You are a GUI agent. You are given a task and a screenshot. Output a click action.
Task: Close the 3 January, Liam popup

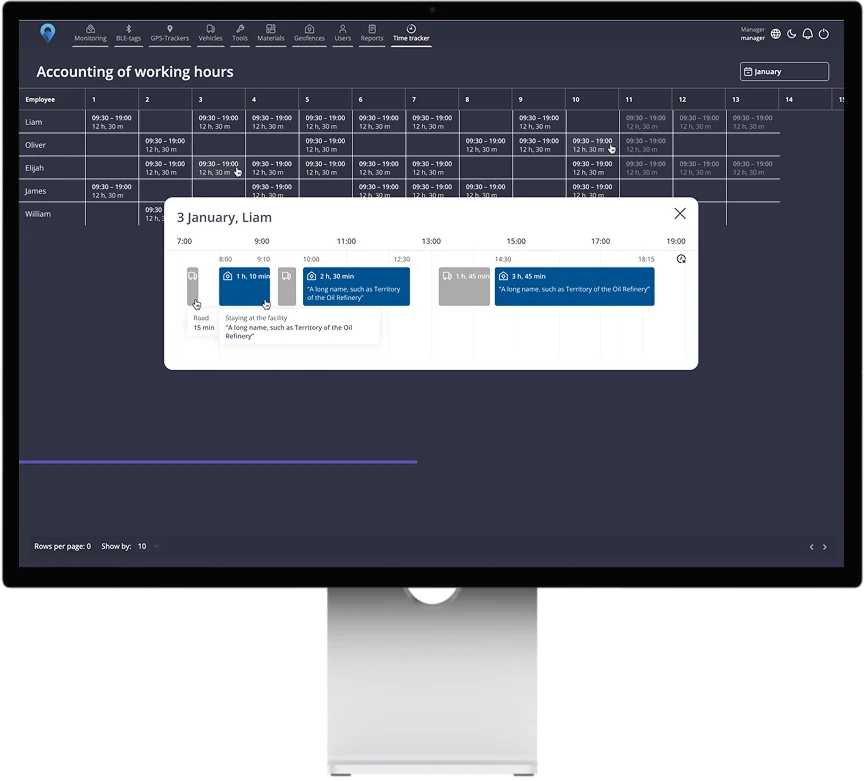pos(680,214)
